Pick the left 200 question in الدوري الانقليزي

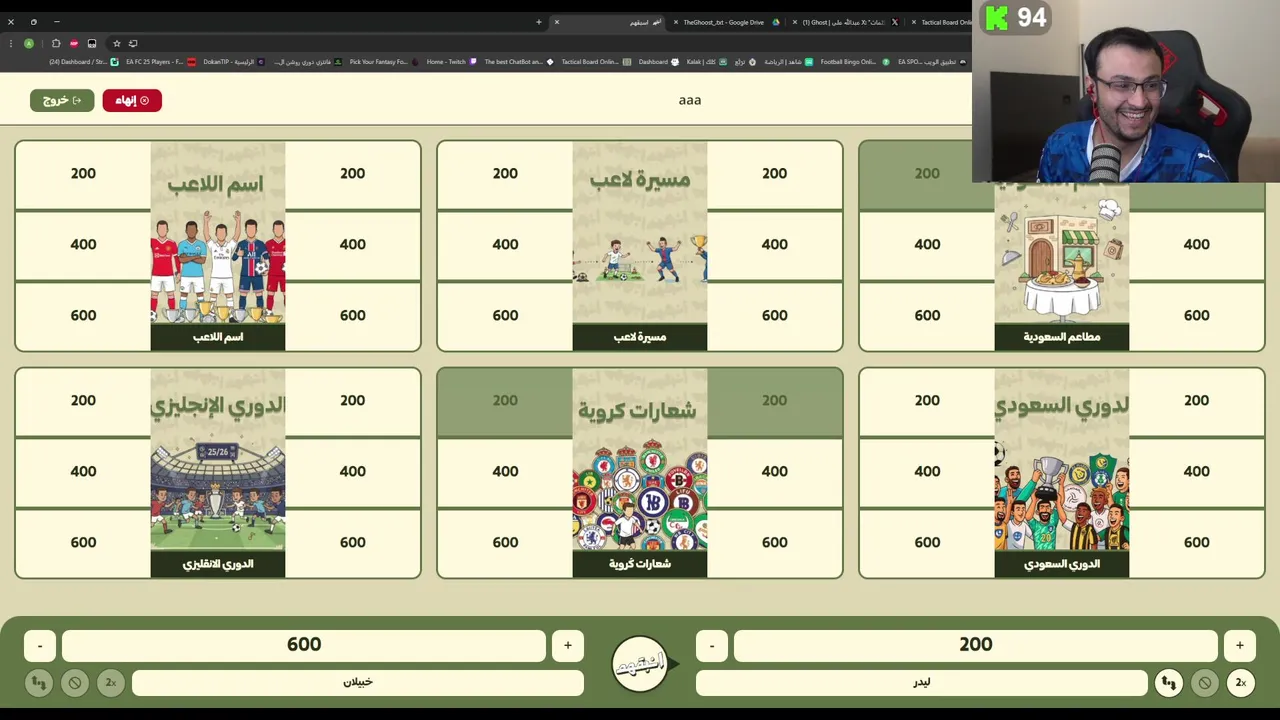click(83, 401)
